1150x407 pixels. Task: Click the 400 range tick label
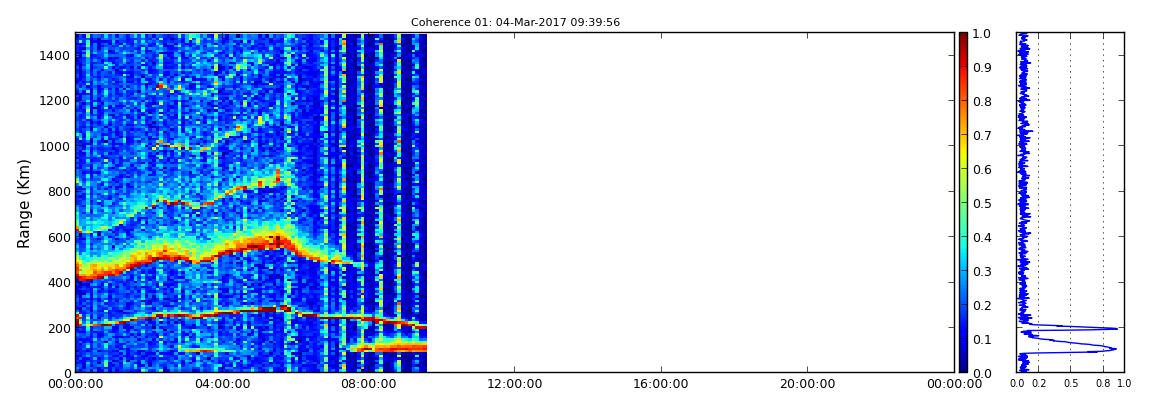[x=60, y=282]
